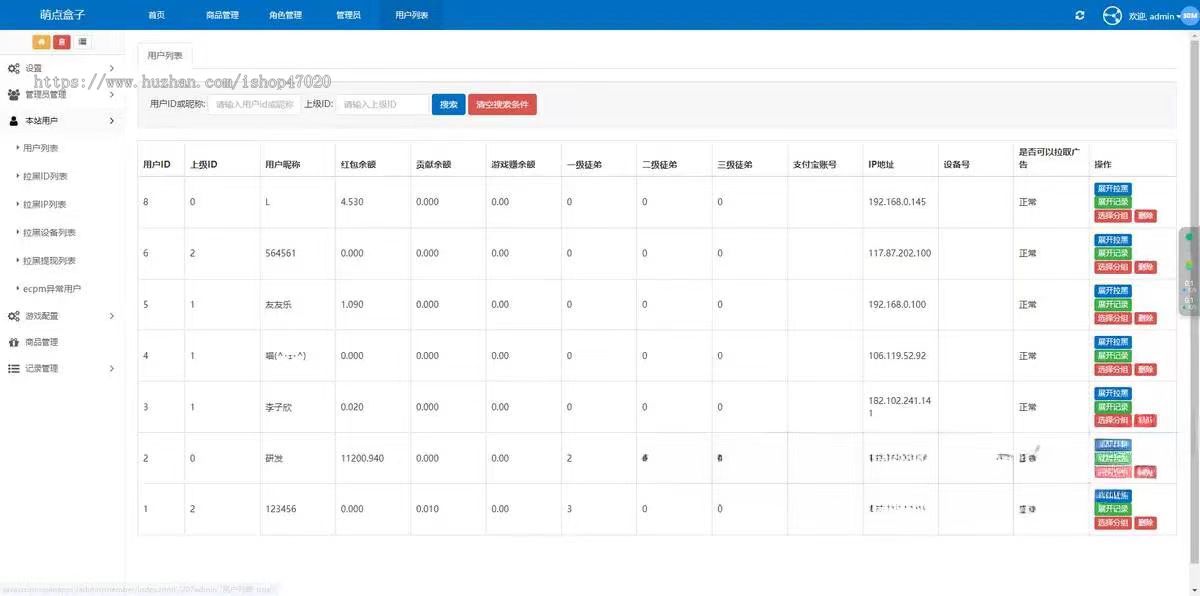Image resolution: width=1200 pixels, height=596 pixels.
Task: Click the 萌点盒子 brand title
Action: click(x=62, y=15)
